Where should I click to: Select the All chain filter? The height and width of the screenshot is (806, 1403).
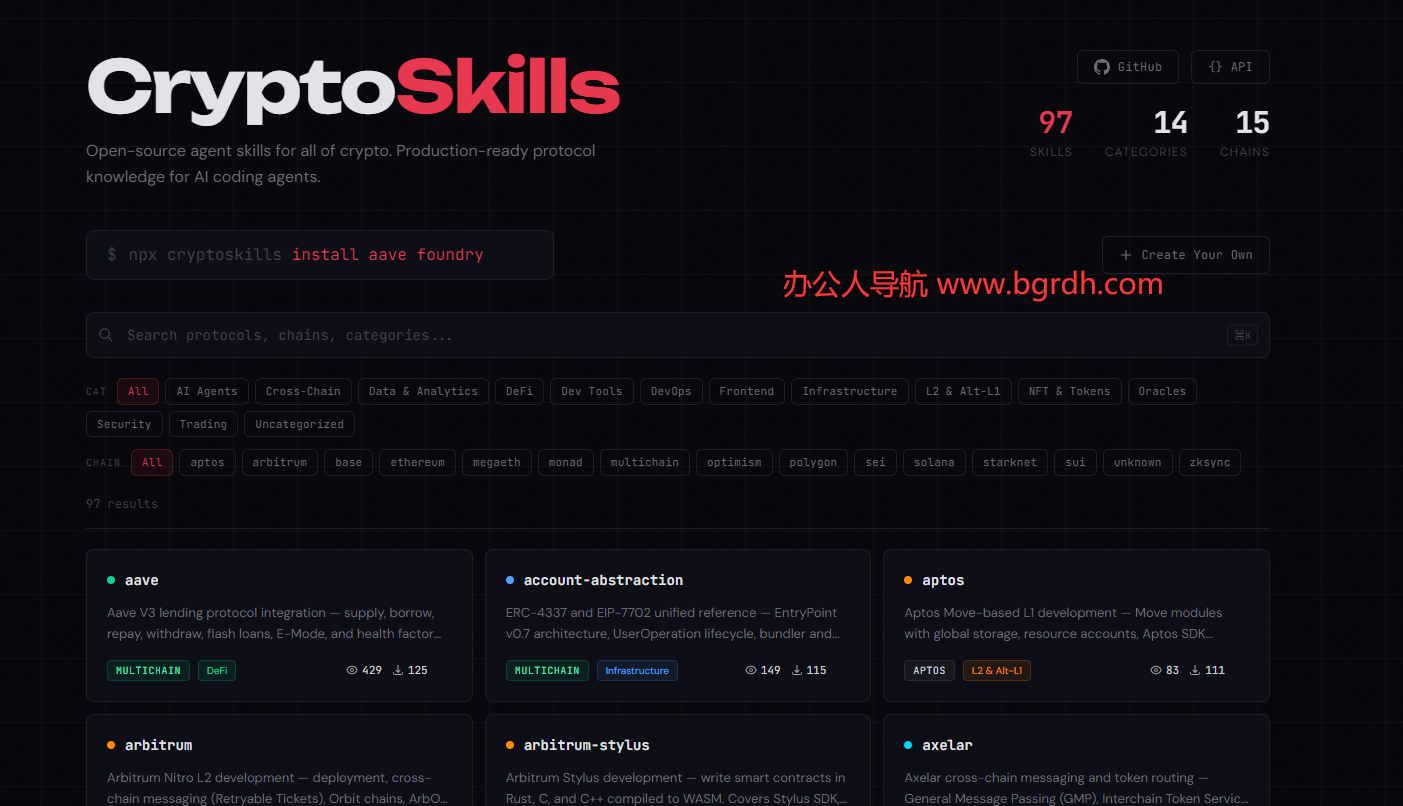(x=152, y=462)
